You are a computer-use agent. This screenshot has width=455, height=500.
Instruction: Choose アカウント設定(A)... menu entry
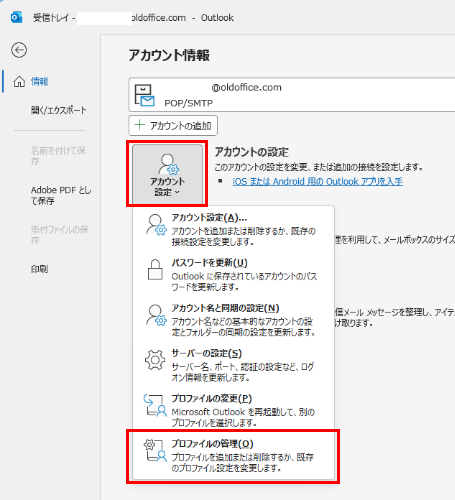[x=233, y=229]
